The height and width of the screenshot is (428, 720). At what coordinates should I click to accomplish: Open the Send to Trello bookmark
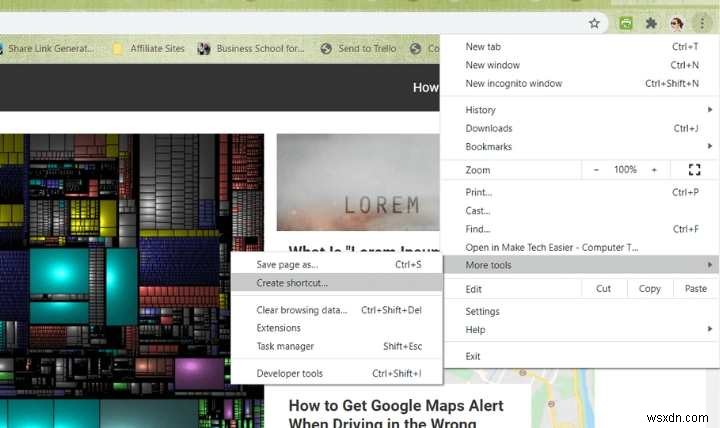point(358,48)
